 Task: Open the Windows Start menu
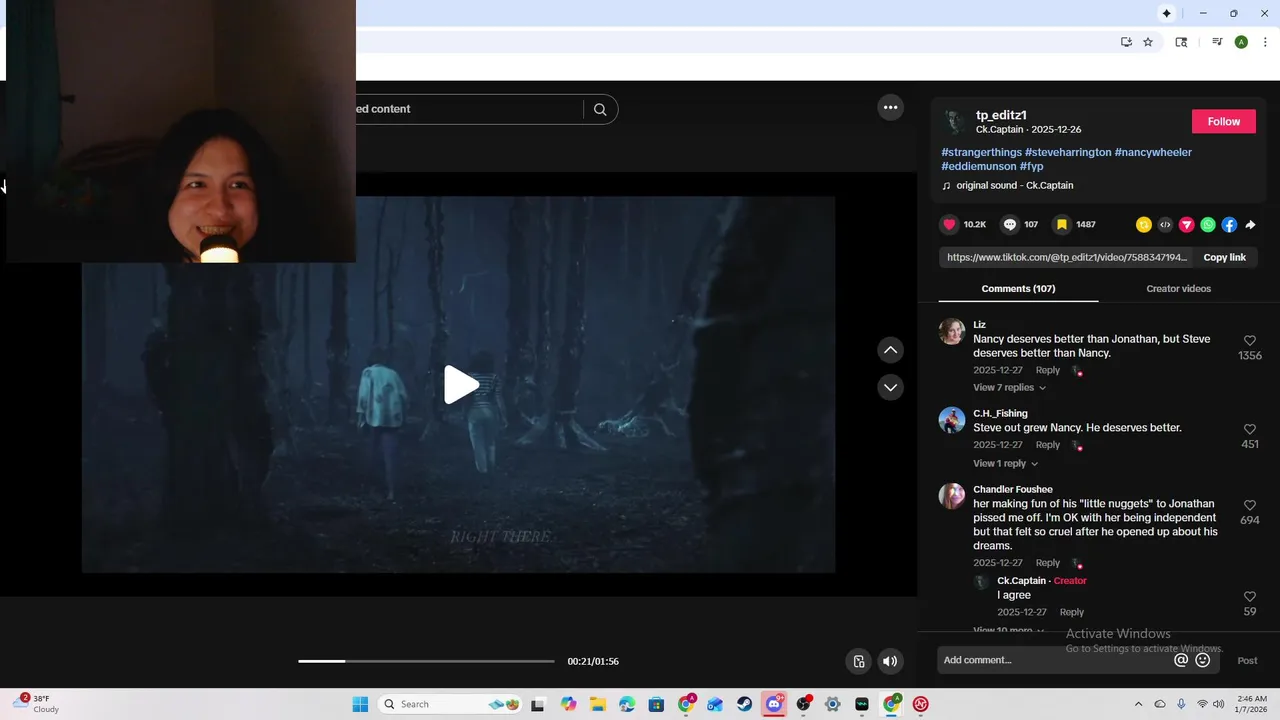pyautogui.click(x=360, y=704)
